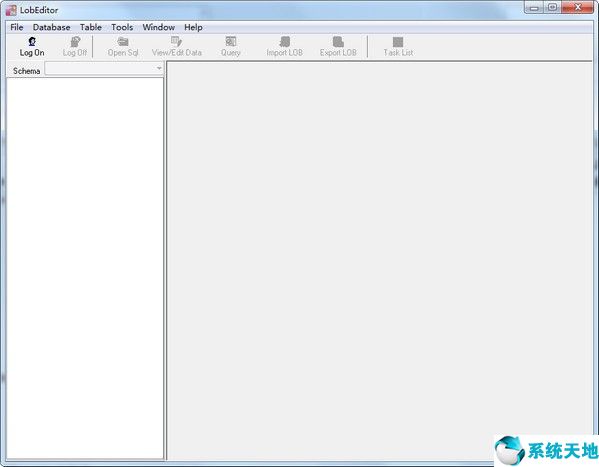Open the View/Edit Data tool
599x467 pixels.
click(176, 42)
